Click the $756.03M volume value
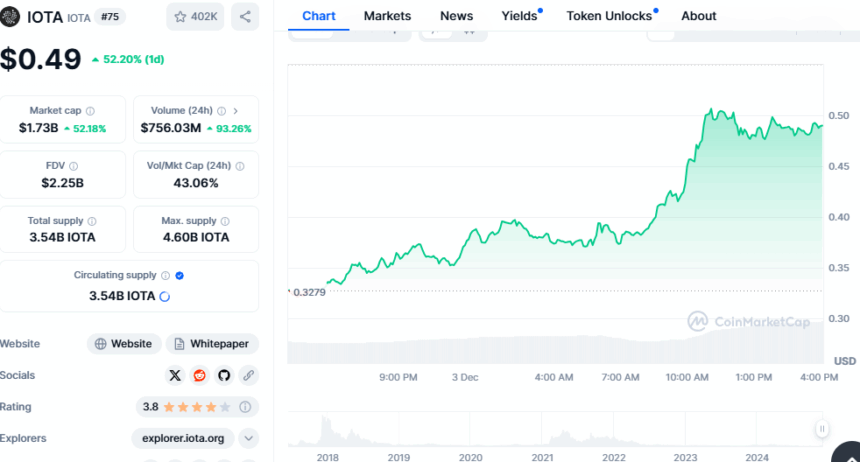Viewport: 860px width, 462px height. click(x=171, y=128)
